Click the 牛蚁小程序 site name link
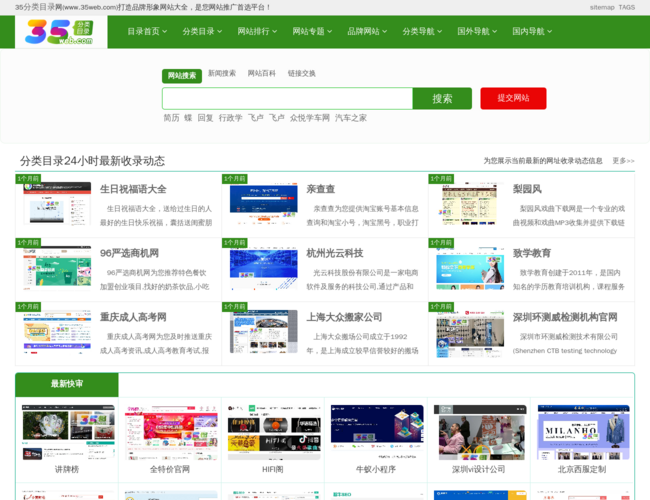 coord(376,469)
